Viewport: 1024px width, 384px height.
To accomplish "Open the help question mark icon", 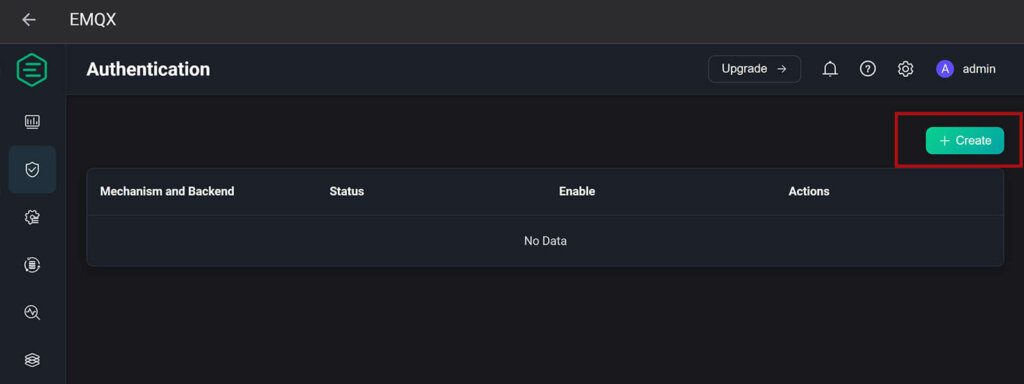I will pyautogui.click(x=867, y=69).
